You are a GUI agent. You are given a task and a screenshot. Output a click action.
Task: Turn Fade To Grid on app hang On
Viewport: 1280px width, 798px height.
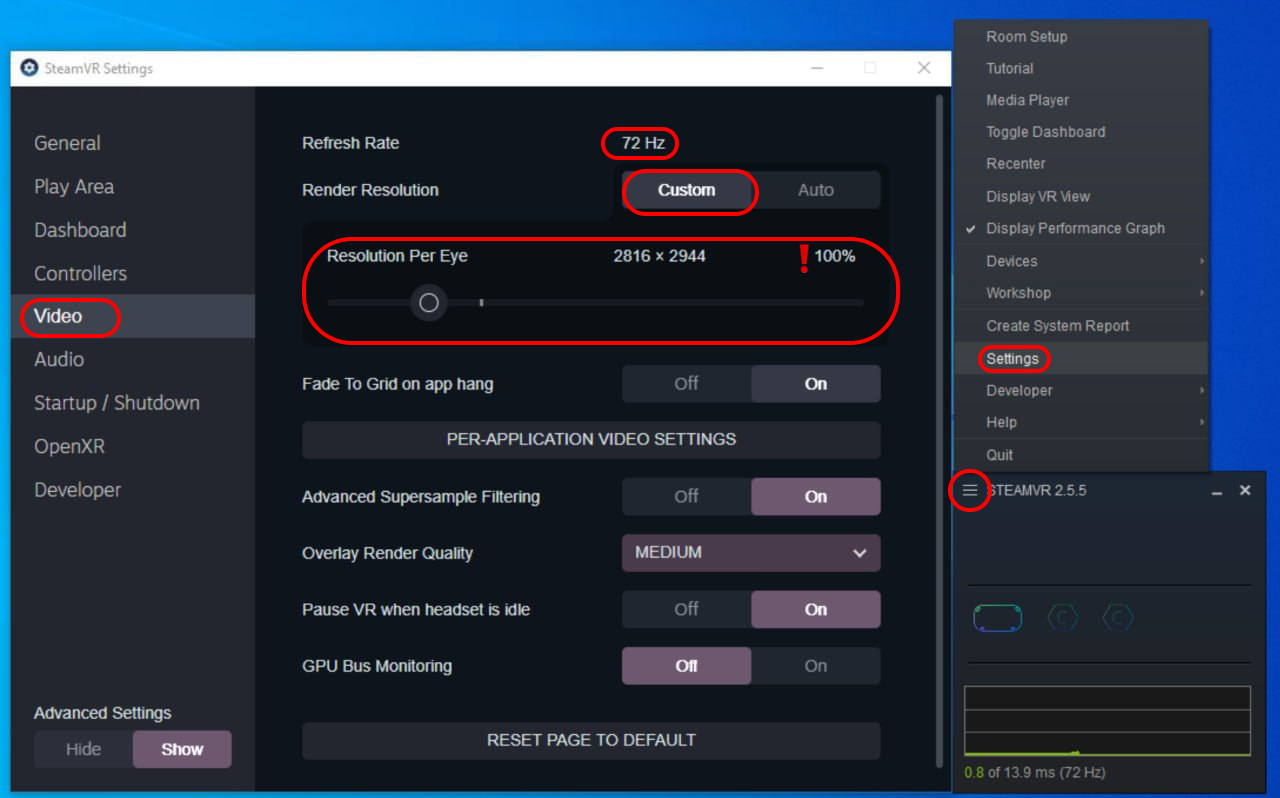pyautogui.click(x=816, y=384)
